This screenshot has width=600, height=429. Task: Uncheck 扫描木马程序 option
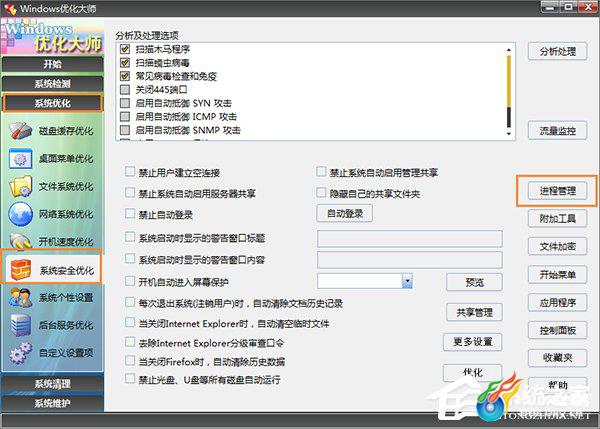click(x=125, y=49)
